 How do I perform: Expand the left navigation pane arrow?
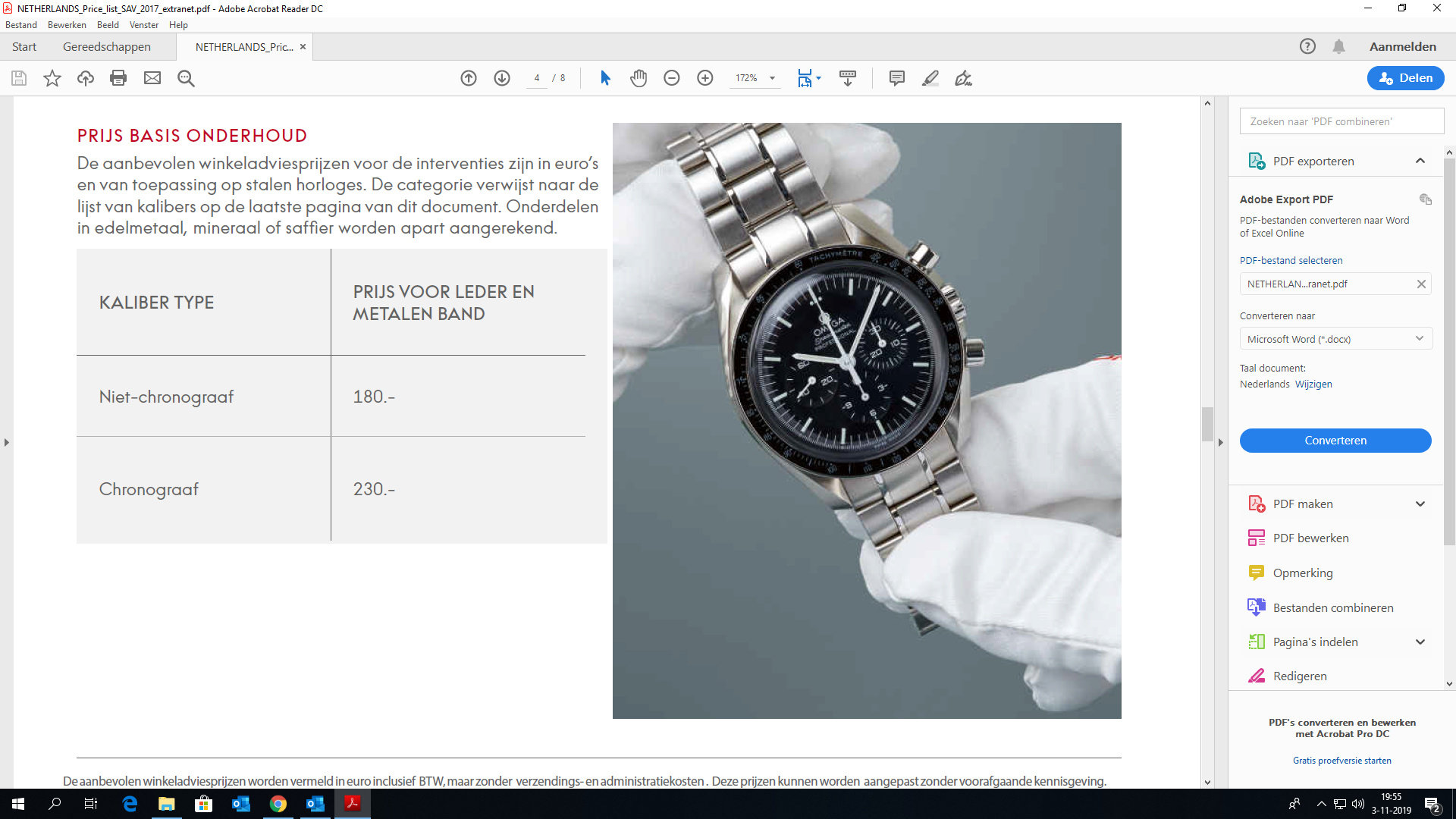click(x=7, y=442)
